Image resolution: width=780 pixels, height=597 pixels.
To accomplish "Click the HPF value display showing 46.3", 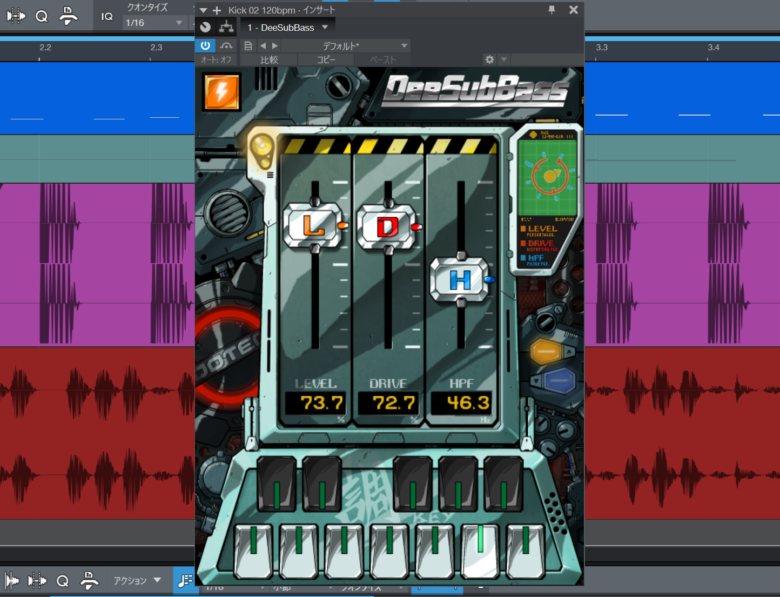I will point(461,402).
